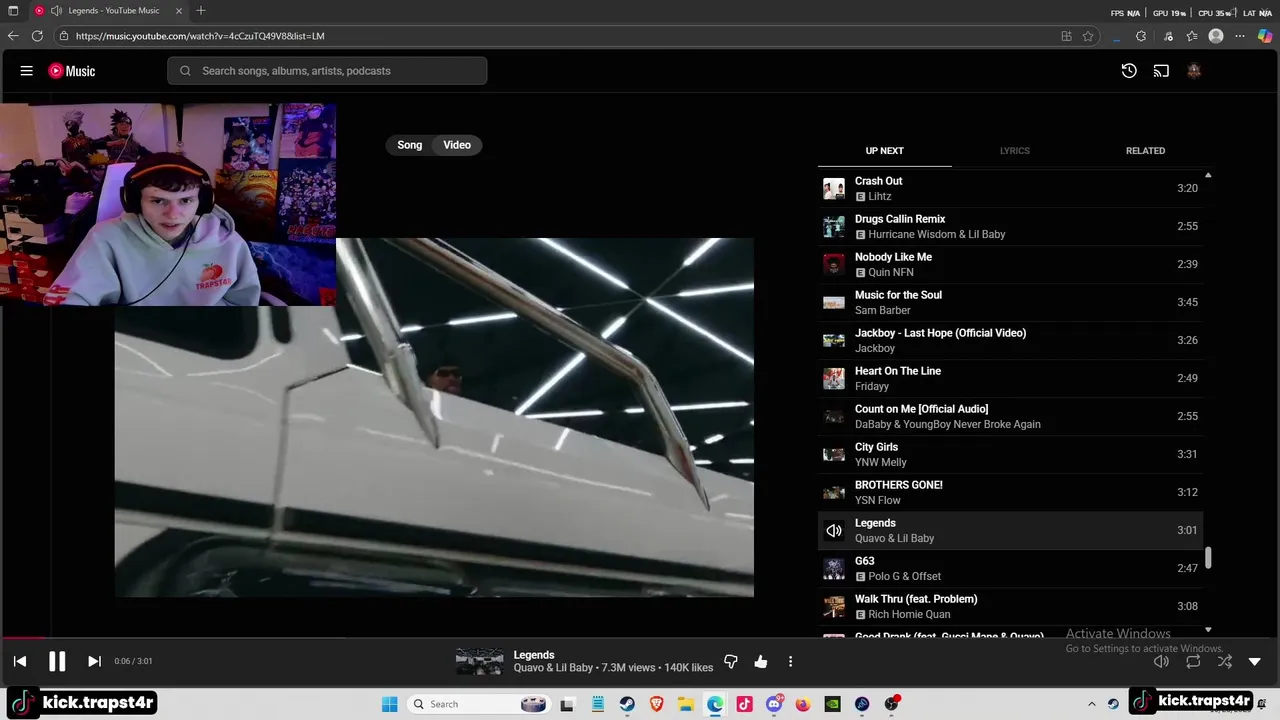Open Brave browser from taskbar
Image resolution: width=1280 pixels, height=720 pixels.
click(x=656, y=704)
